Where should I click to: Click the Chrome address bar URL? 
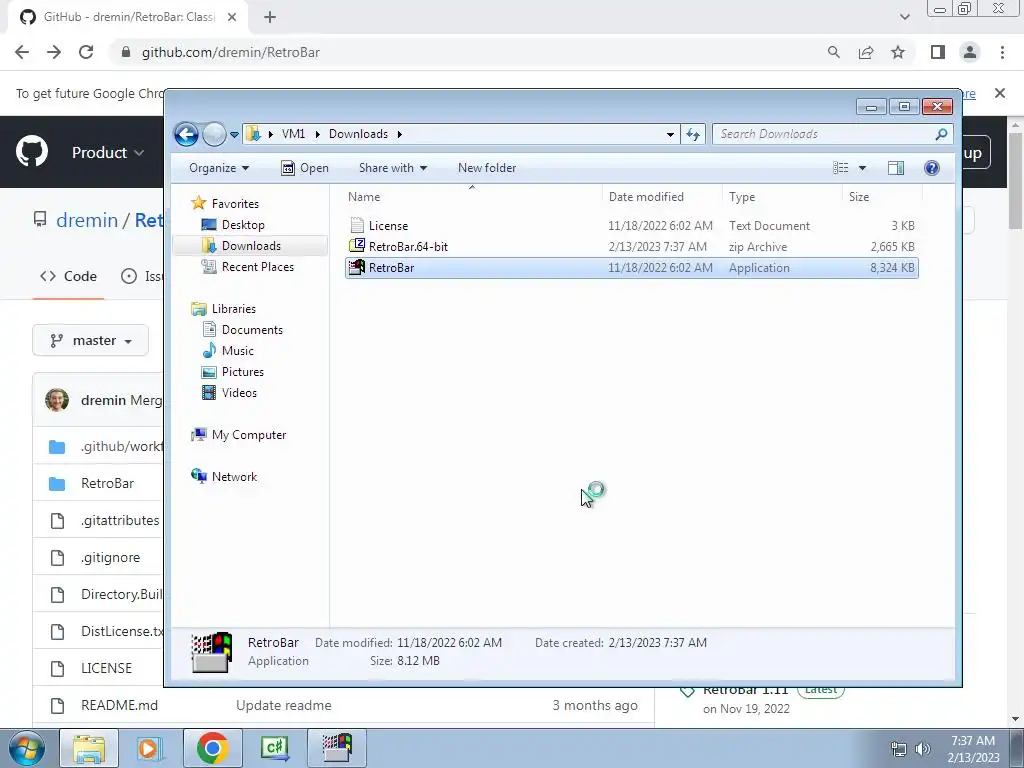pyautogui.click(x=231, y=52)
